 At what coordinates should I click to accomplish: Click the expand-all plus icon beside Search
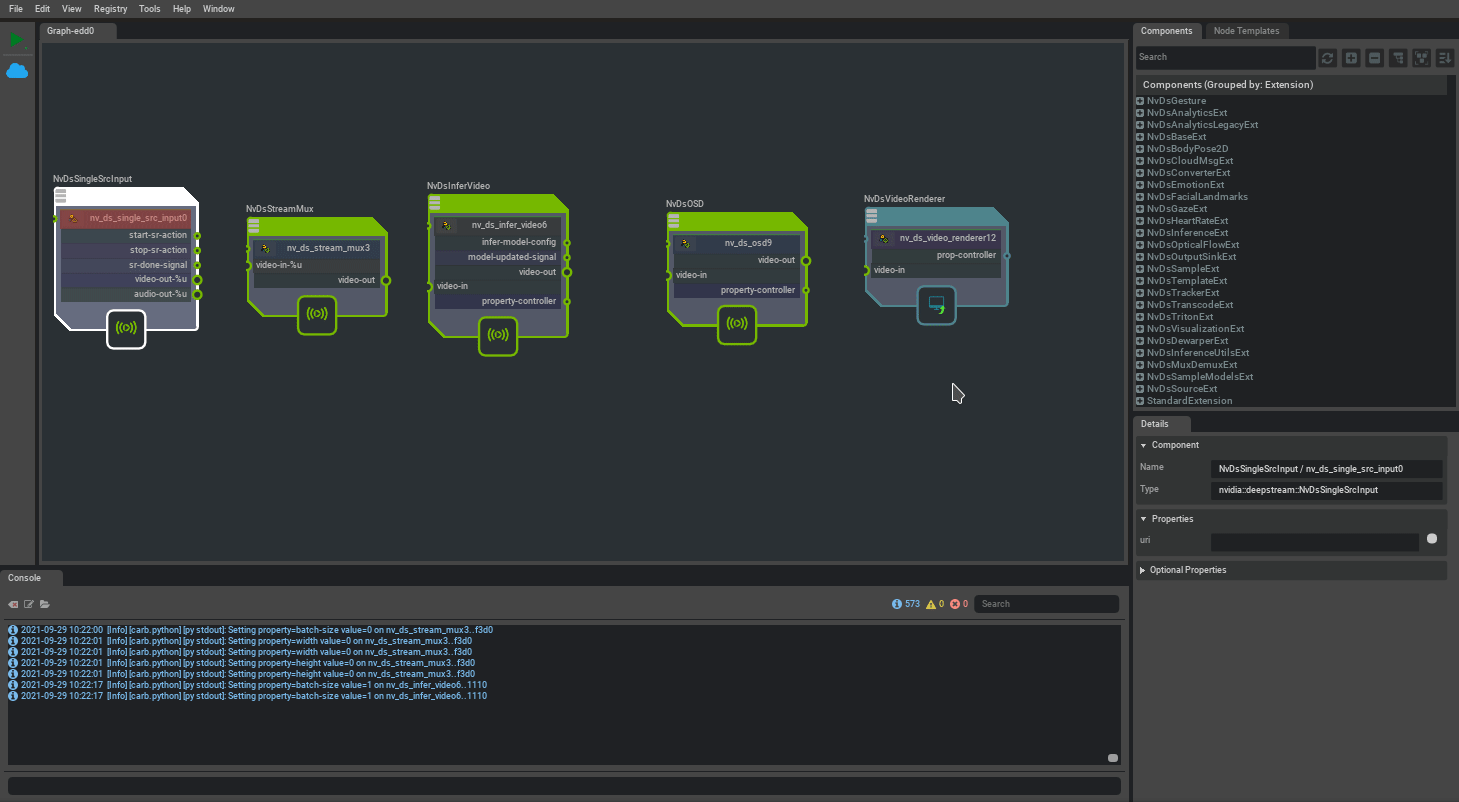[1351, 58]
